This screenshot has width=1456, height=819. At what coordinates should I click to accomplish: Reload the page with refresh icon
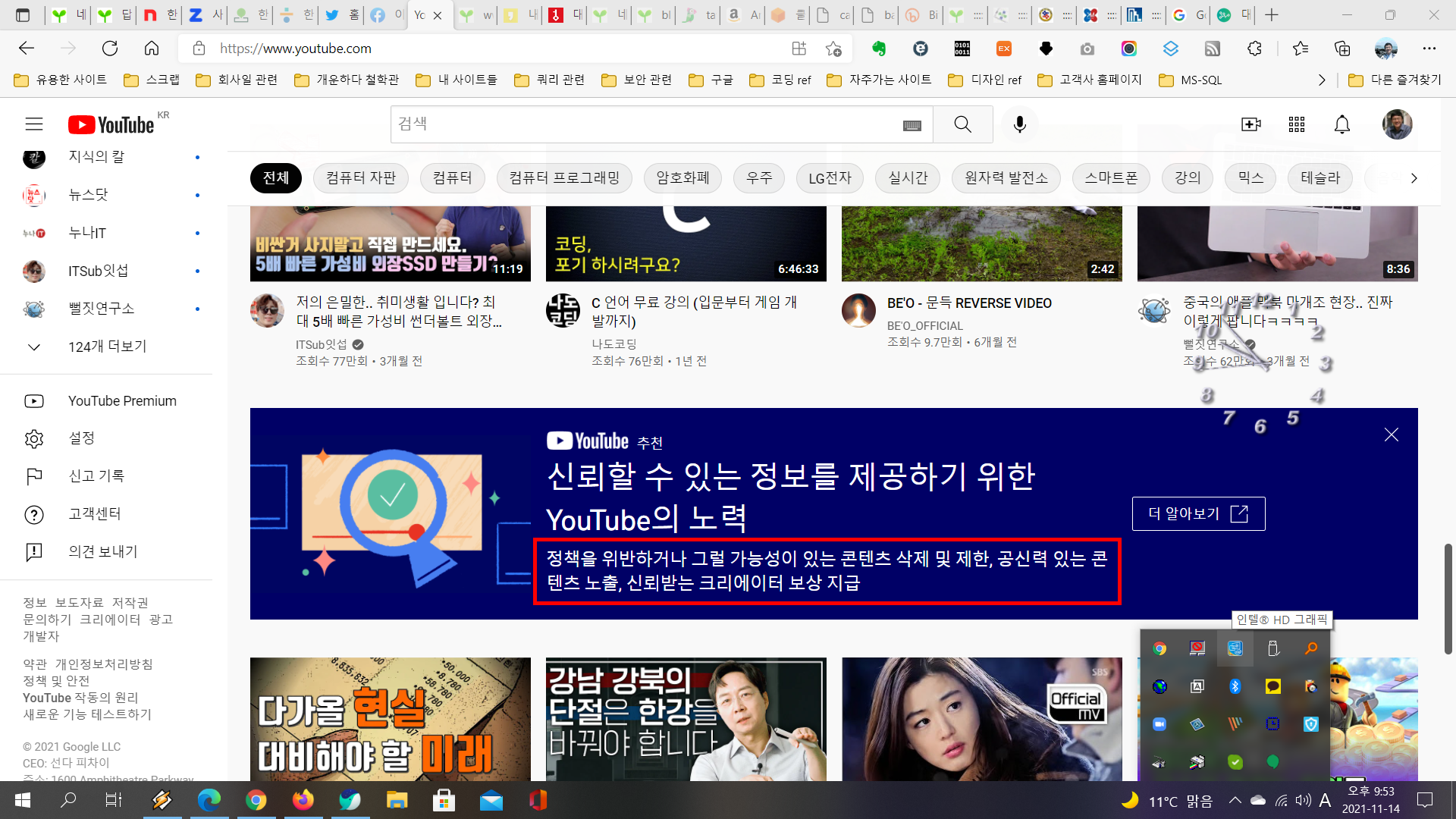(x=110, y=49)
